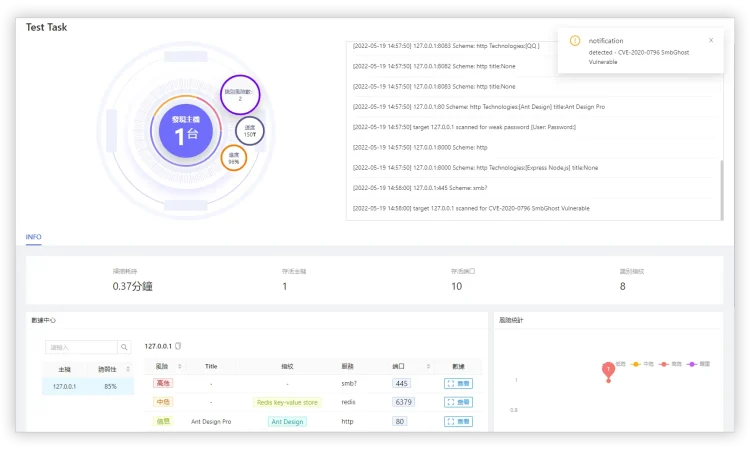The height and width of the screenshot is (450, 750).
Task: Open the view button for port 6379 row
Action: (x=458, y=402)
